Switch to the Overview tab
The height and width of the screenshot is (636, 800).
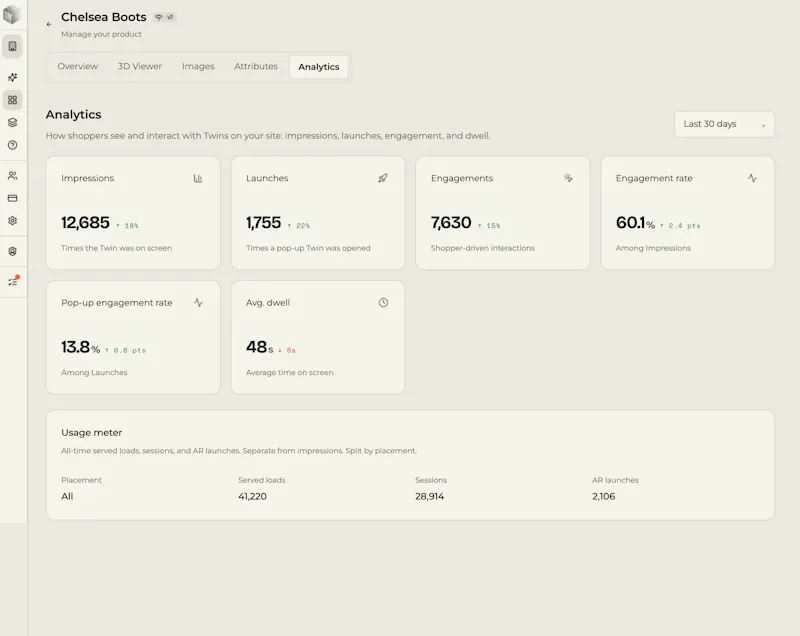click(78, 66)
